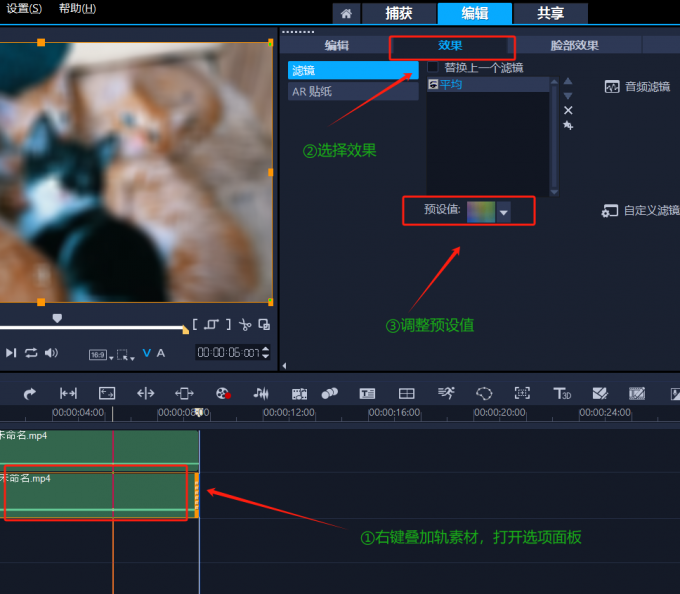Click the 自定义滤镜 button
680x594 pixels.
click(641, 211)
